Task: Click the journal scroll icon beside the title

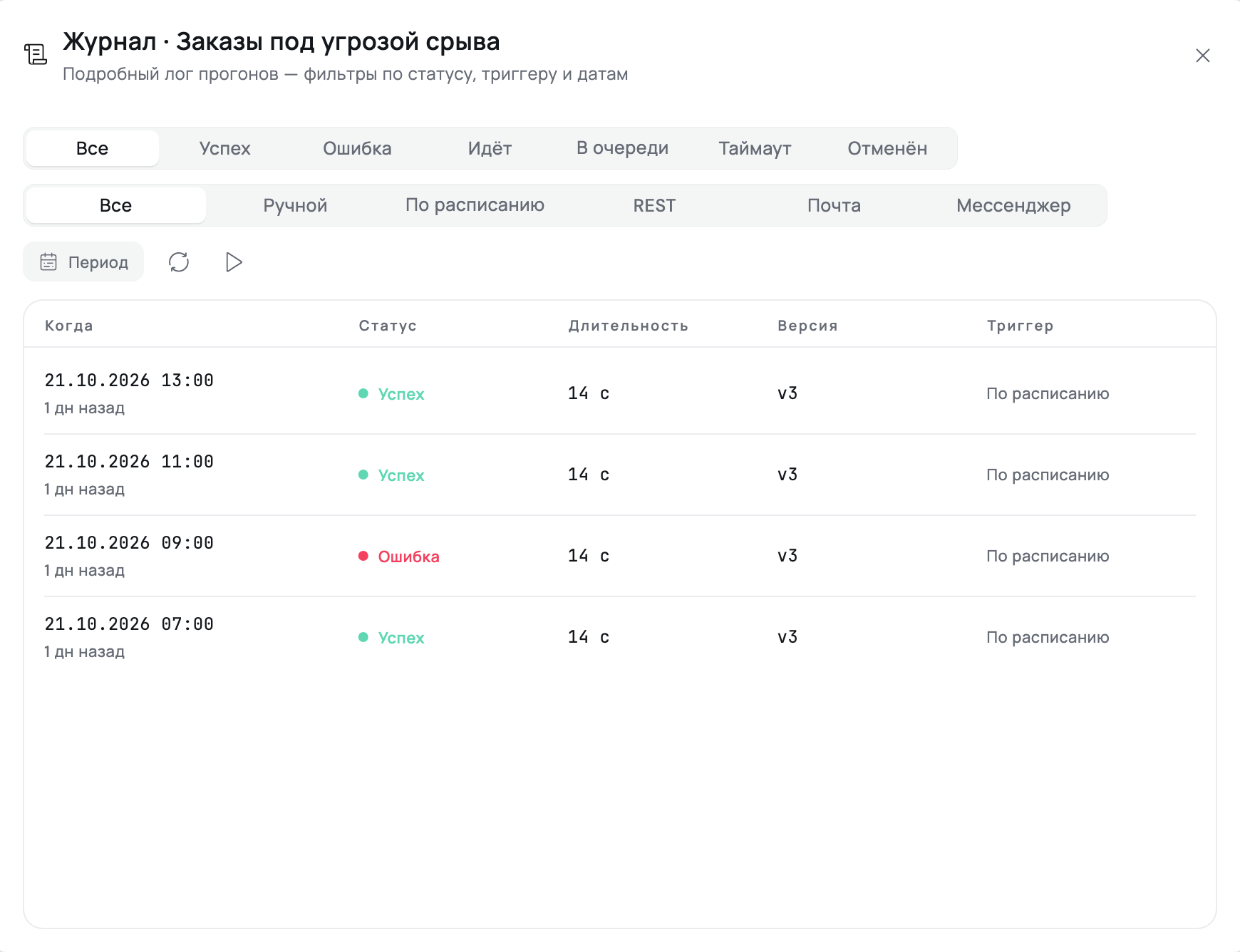Action: pos(36,54)
